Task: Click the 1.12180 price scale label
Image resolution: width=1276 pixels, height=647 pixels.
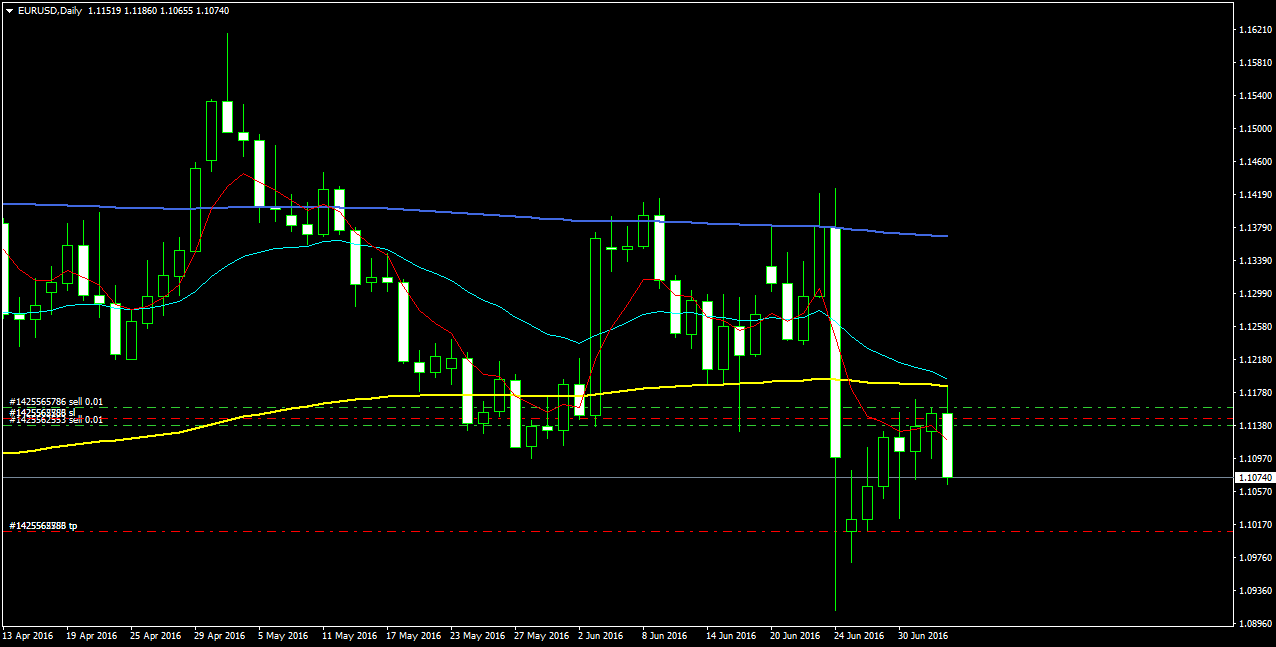Action: point(1256,360)
